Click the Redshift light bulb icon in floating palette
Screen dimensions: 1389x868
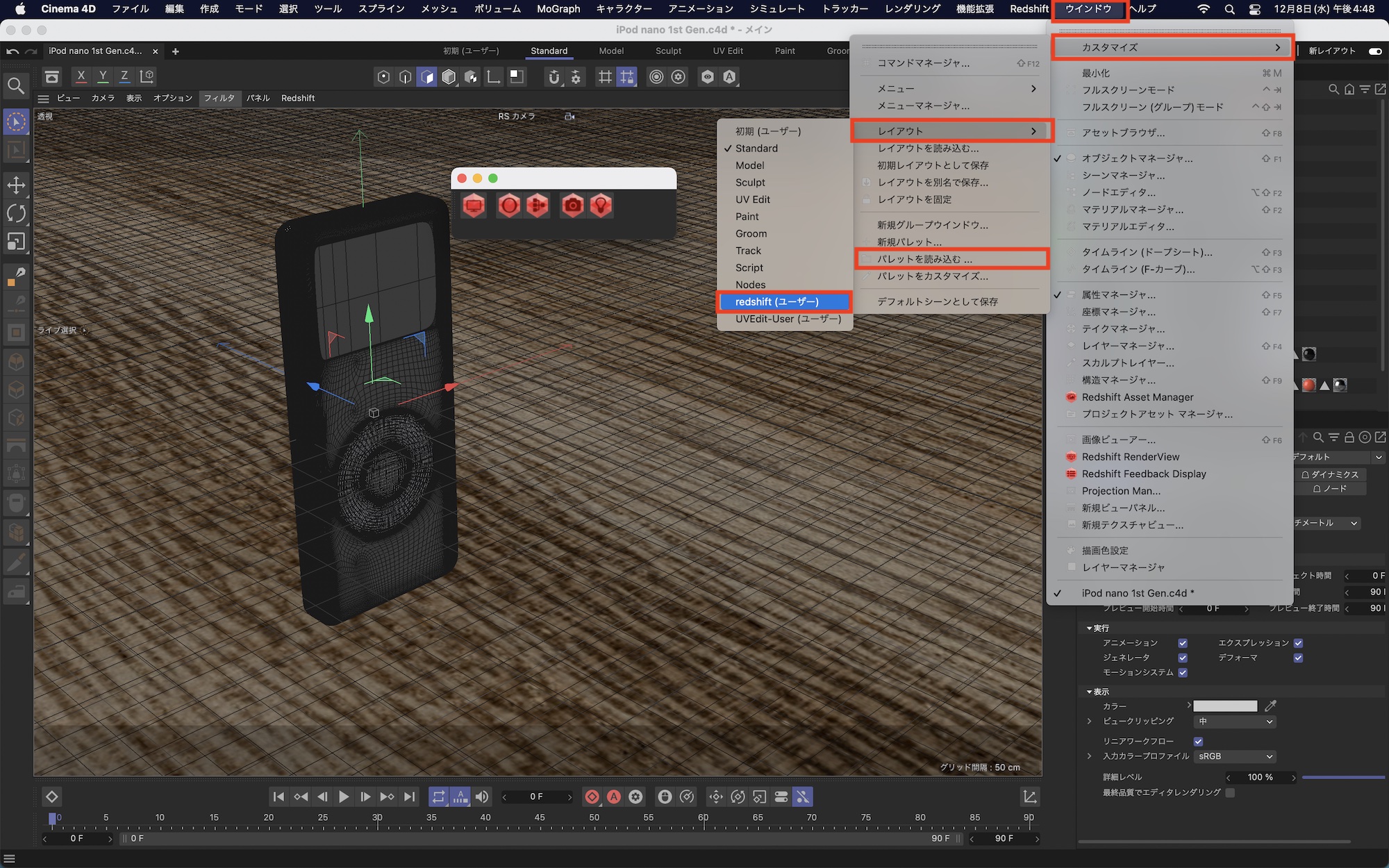pyautogui.click(x=601, y=206)
